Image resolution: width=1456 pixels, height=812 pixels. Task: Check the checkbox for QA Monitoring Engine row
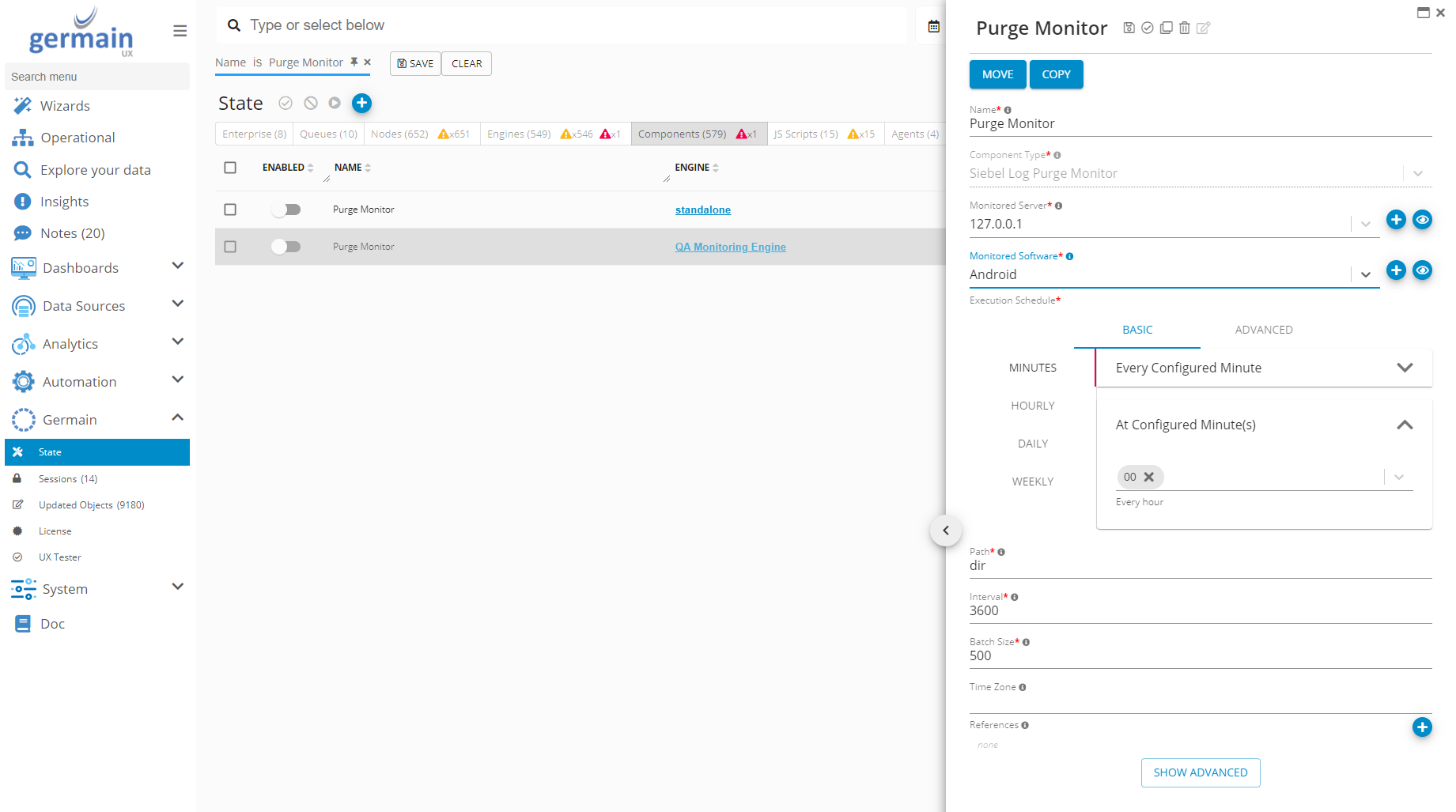coord(230,247)
